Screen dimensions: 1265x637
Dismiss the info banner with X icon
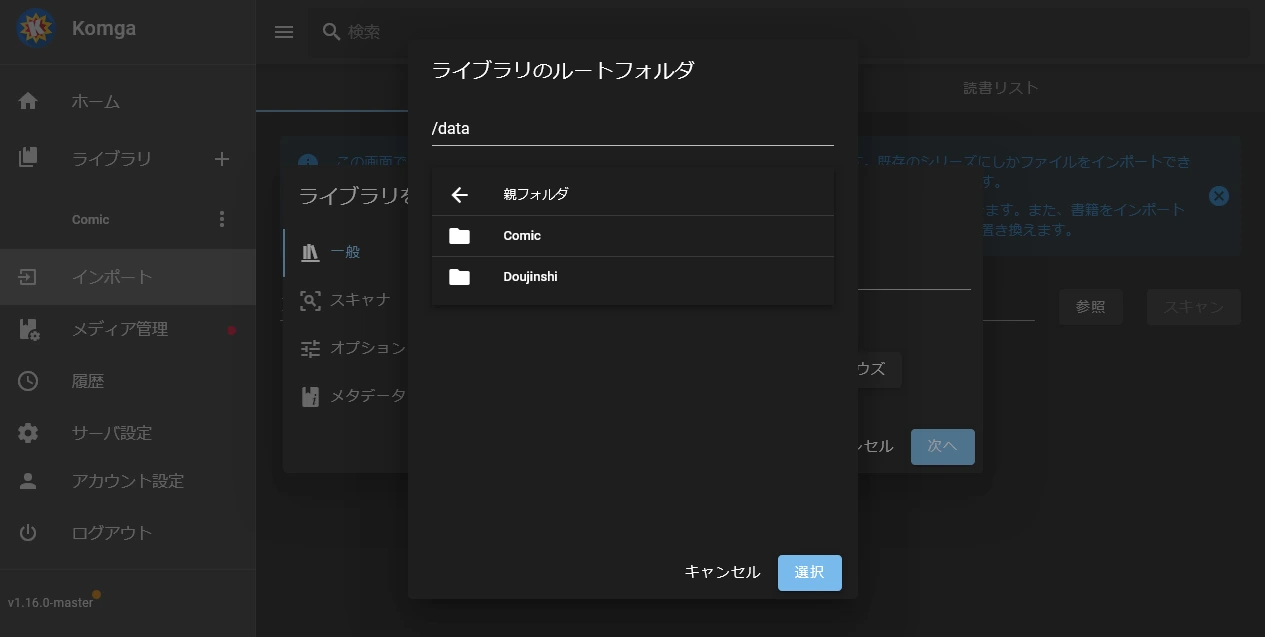tap(1219, 196)
